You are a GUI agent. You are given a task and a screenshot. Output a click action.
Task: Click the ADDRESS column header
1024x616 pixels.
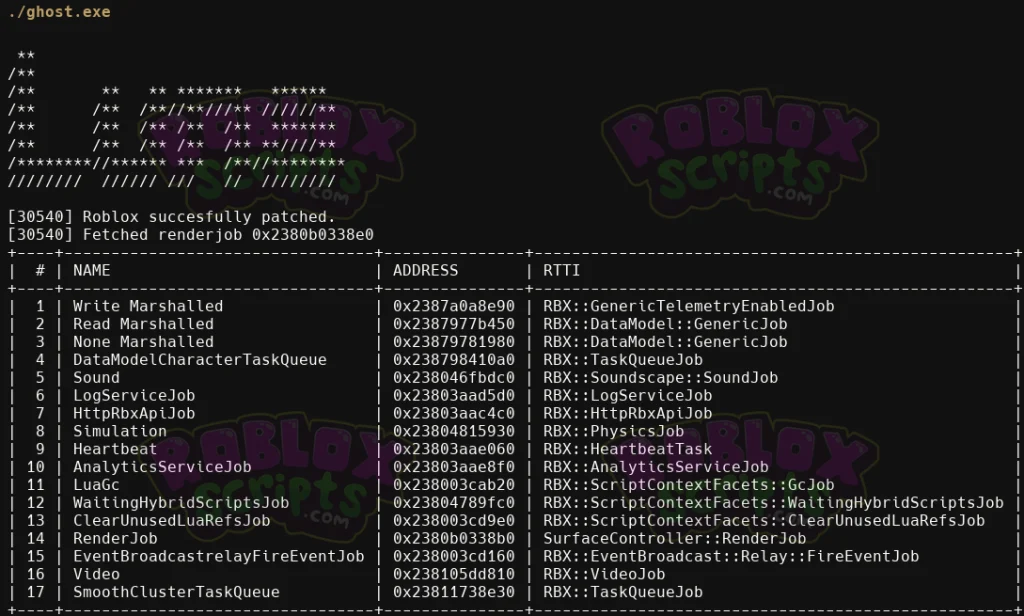pos(425,270)
